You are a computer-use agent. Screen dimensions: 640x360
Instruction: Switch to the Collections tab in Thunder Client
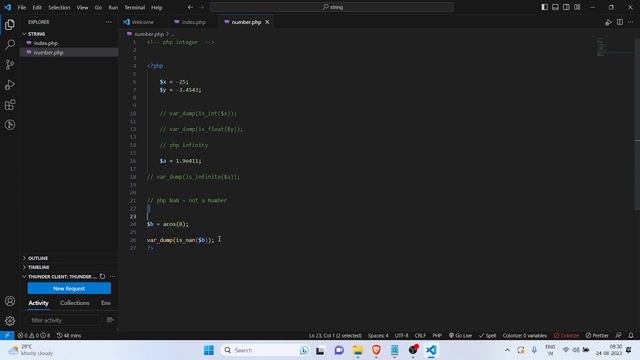pos(75,303)
